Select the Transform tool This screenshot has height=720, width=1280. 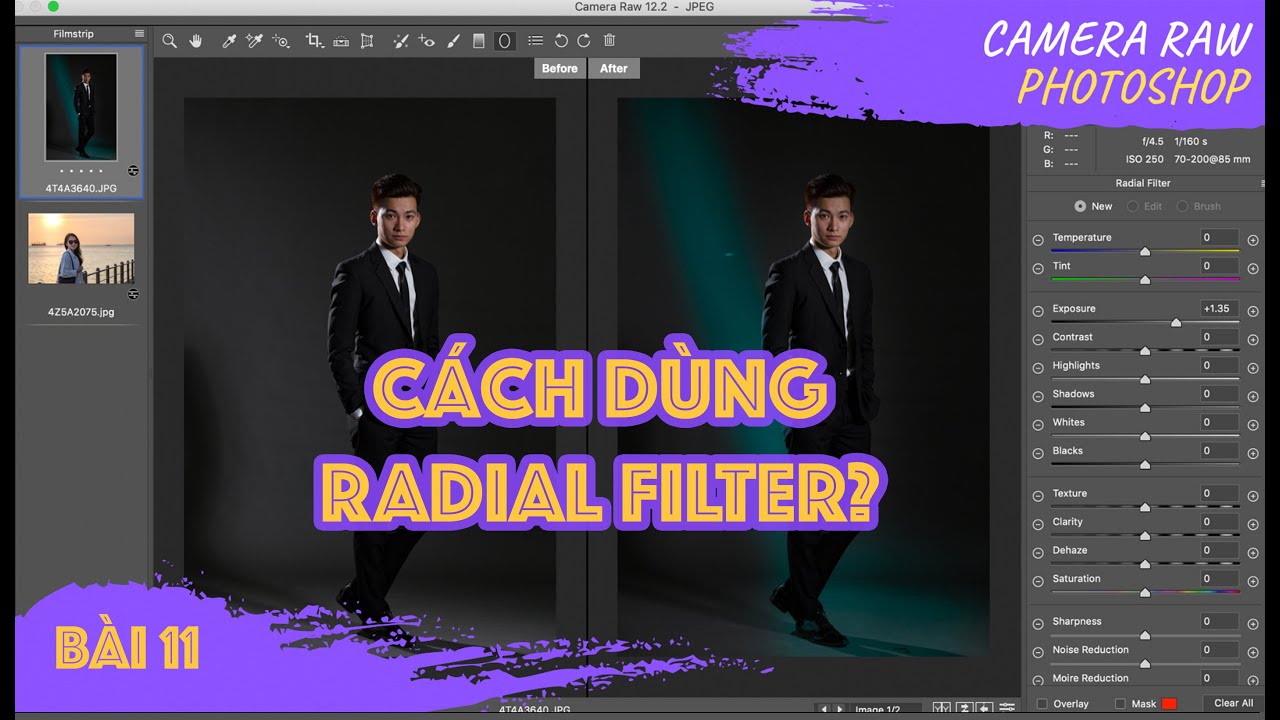[367, 41]
